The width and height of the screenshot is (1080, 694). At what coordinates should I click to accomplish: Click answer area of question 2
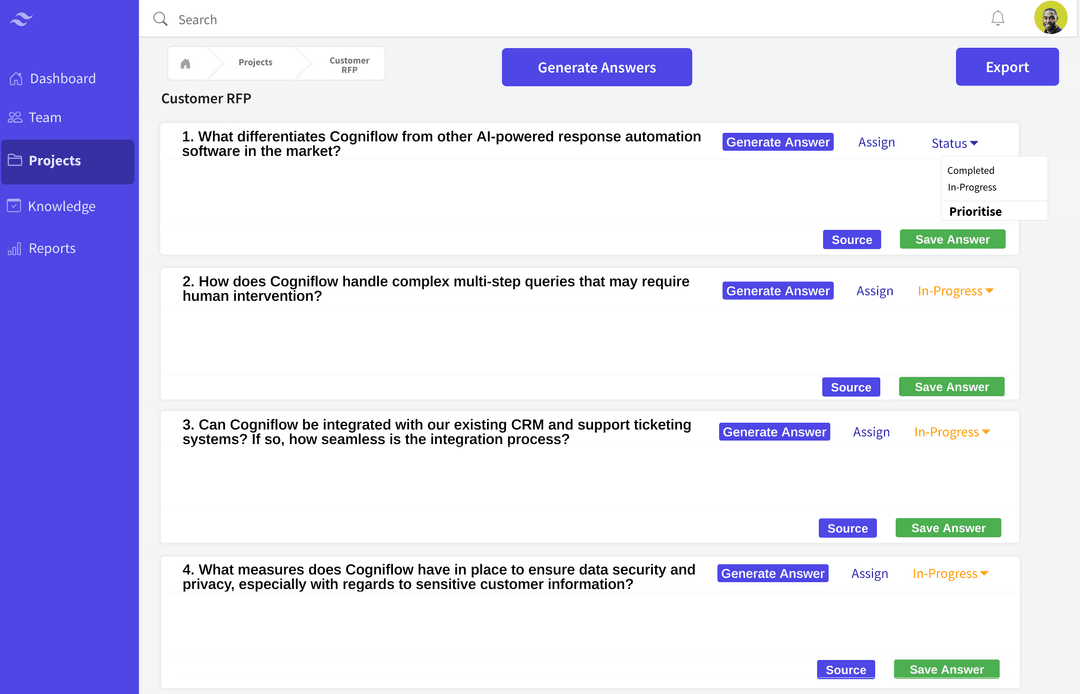point(590,341)
